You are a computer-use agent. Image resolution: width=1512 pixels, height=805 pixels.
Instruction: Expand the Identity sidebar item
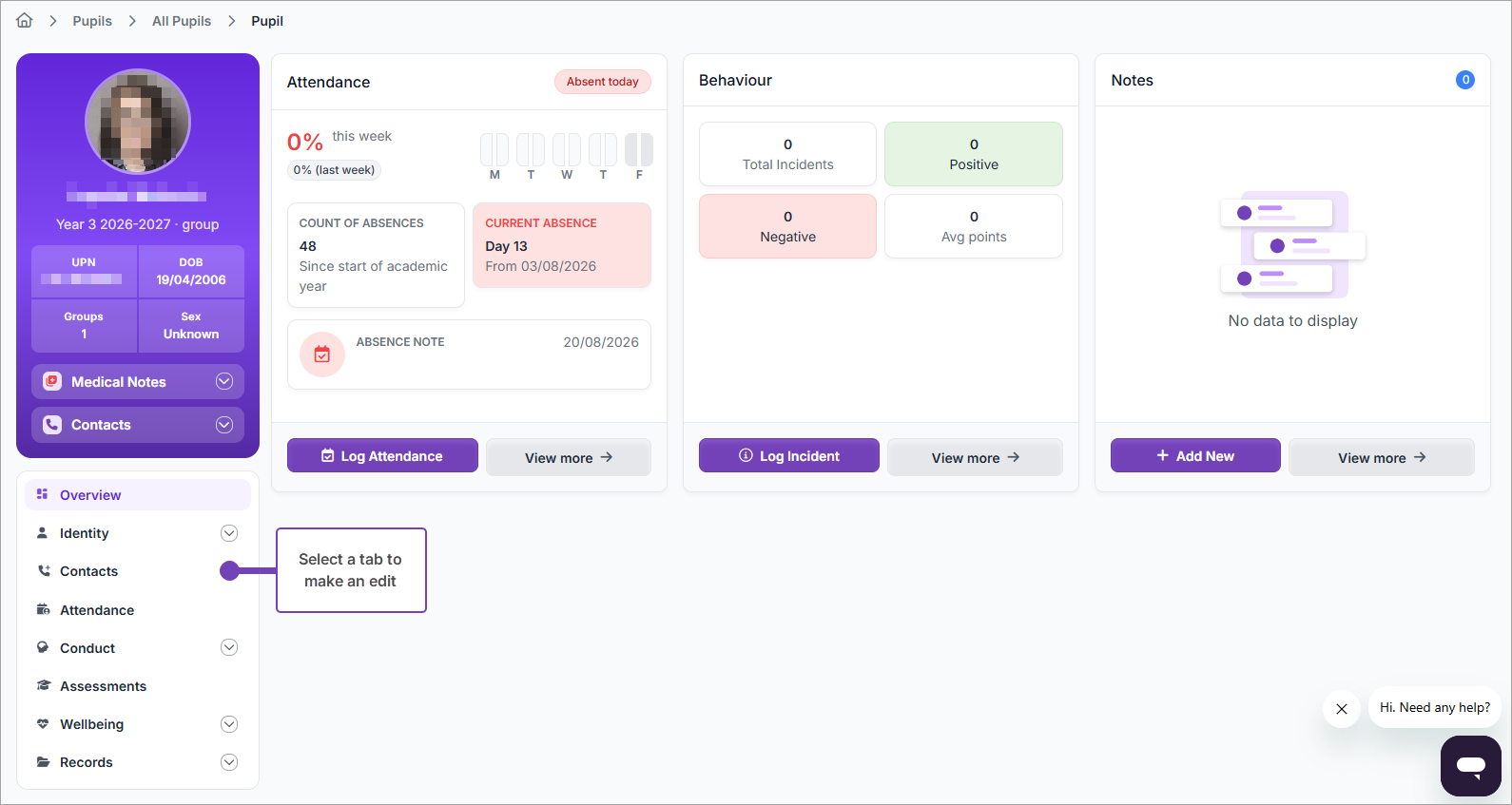pos(229,533)
